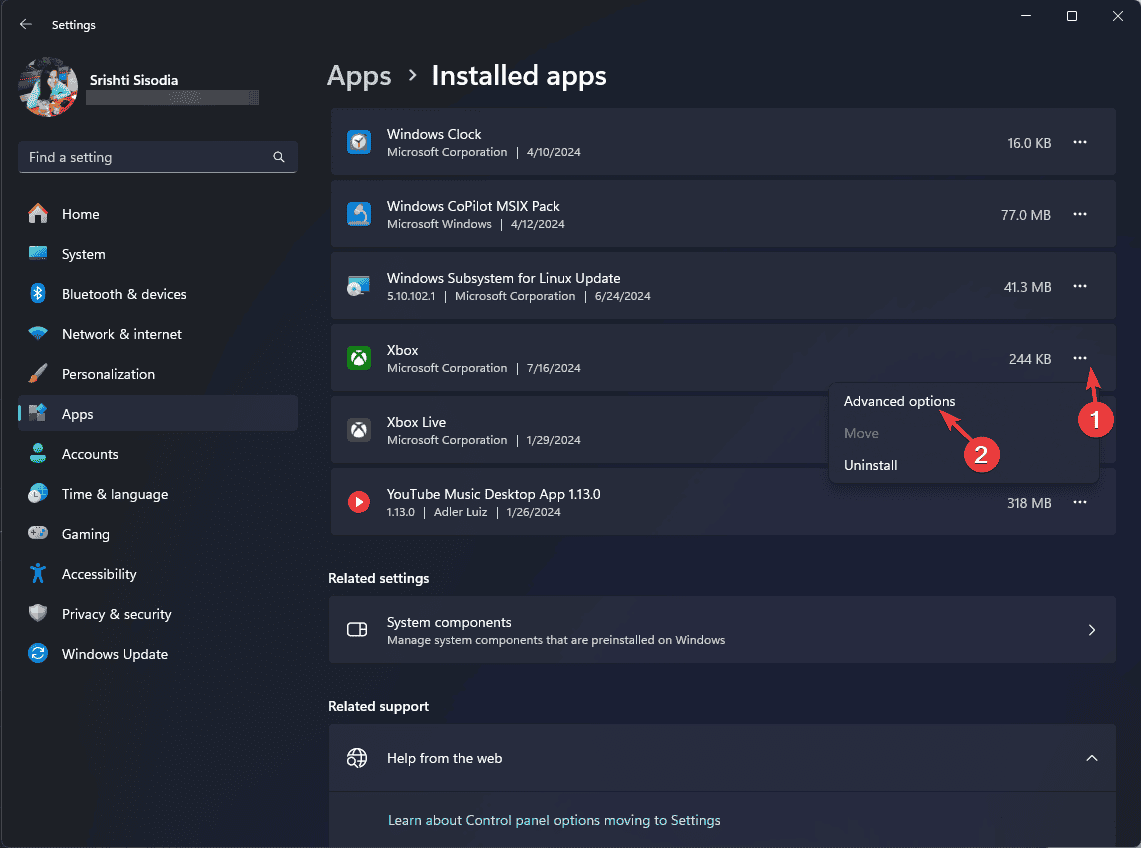Click the Time & language globe clock icon
The width and height of the screenshot is (1141, 848).
38,494
